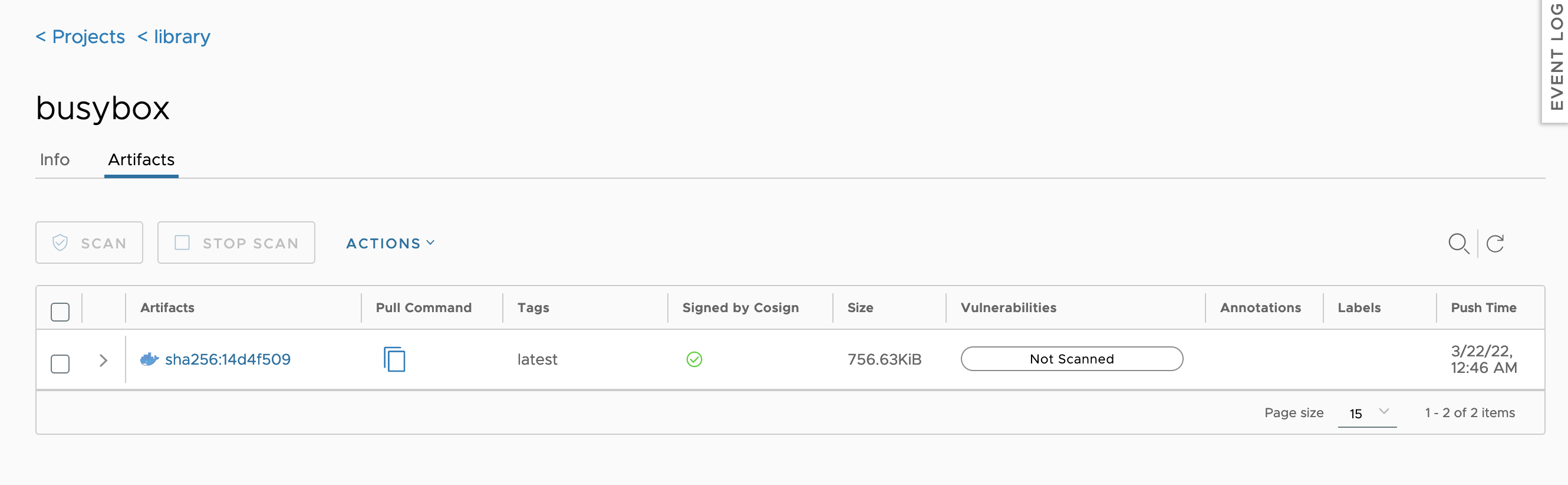Open the Actions dropdown

coord(389,242)
